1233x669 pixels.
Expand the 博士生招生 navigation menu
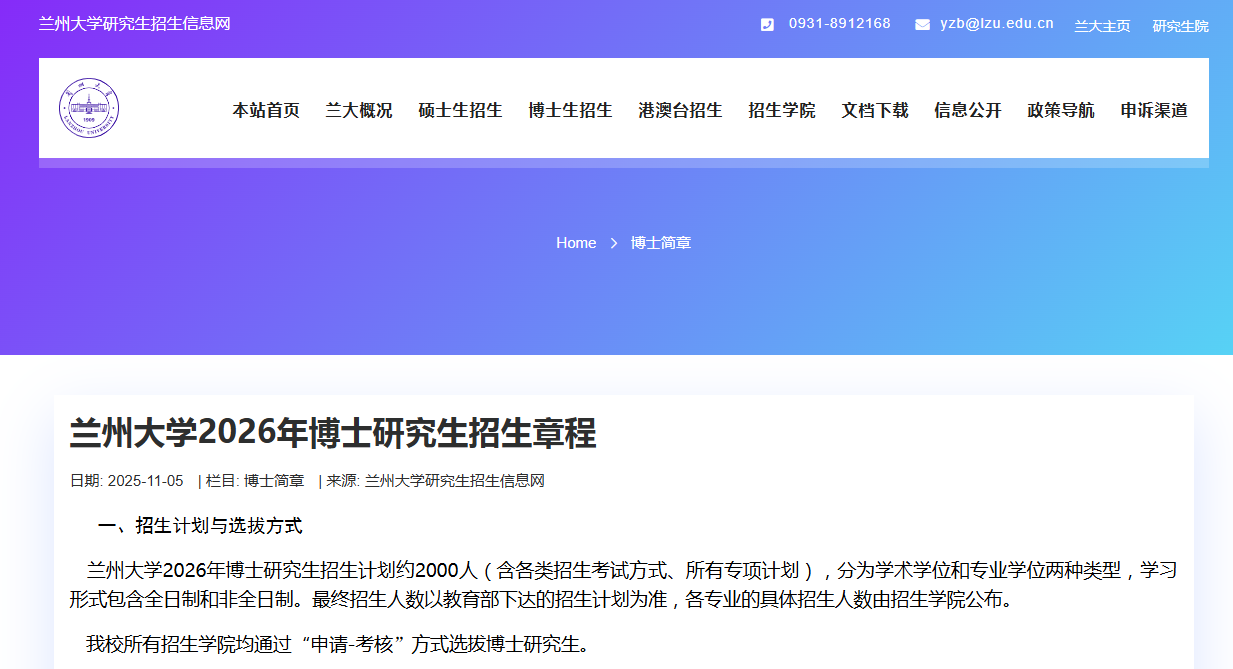coord(570,111)
